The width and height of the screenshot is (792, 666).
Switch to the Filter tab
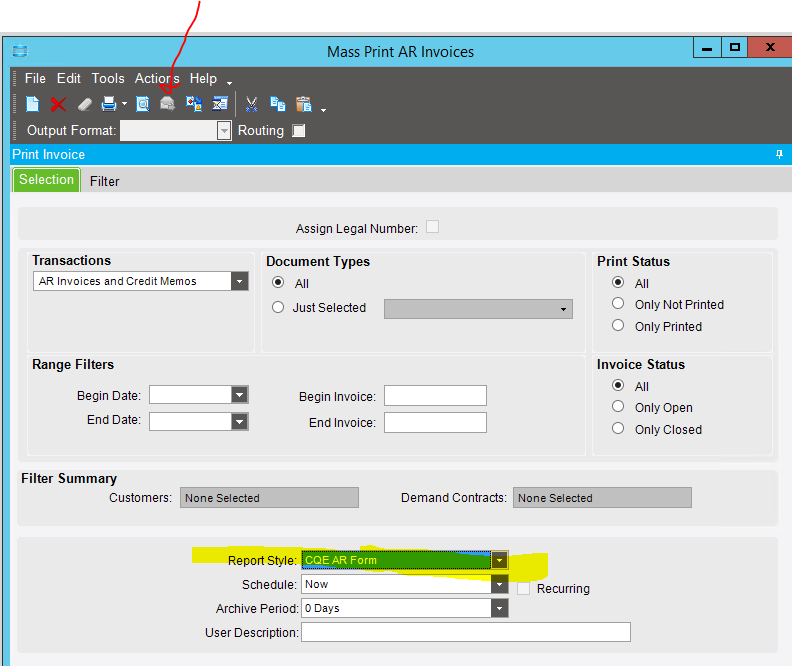coord(105,181)
